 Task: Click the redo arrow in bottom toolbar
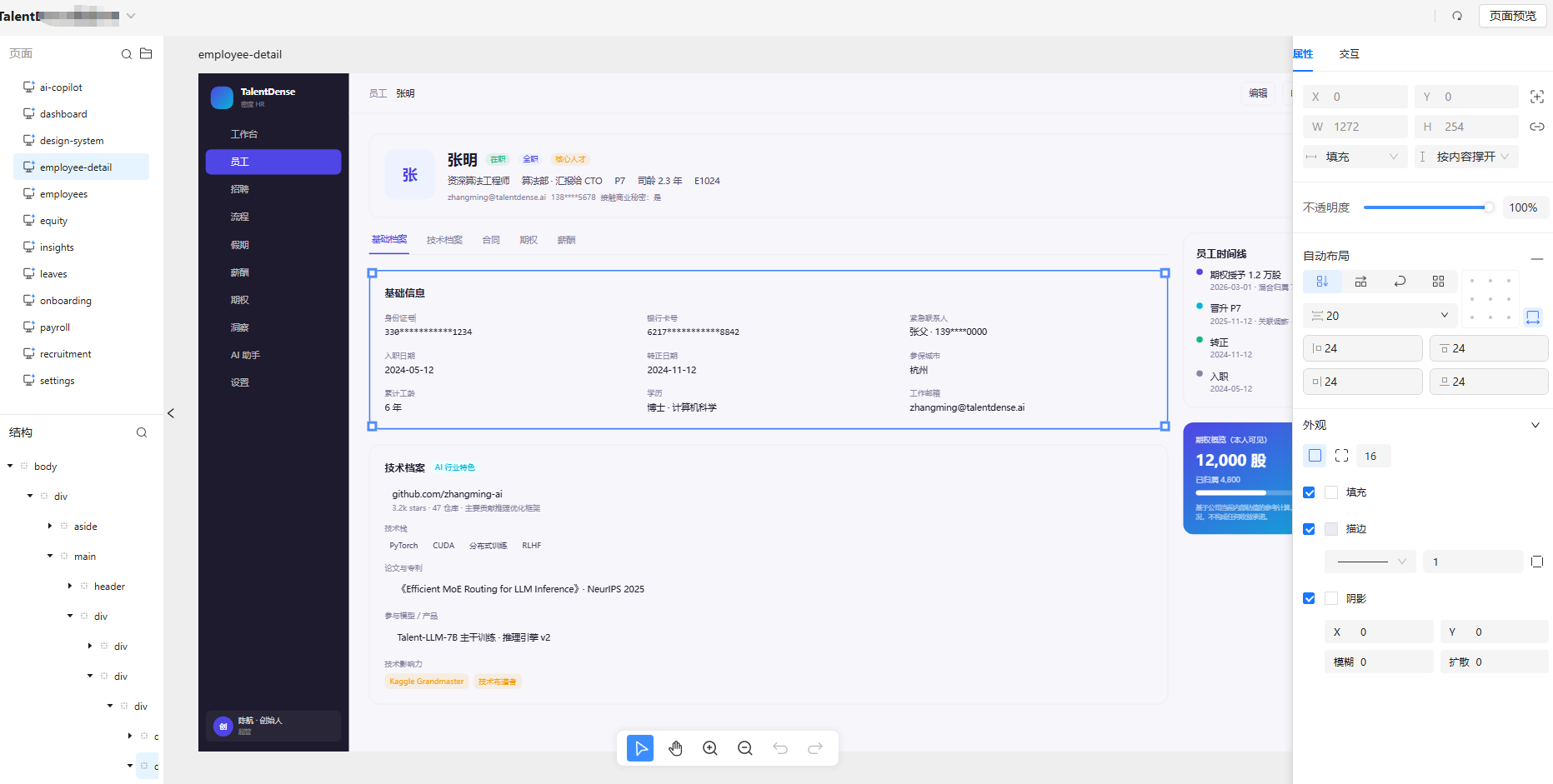815,748
